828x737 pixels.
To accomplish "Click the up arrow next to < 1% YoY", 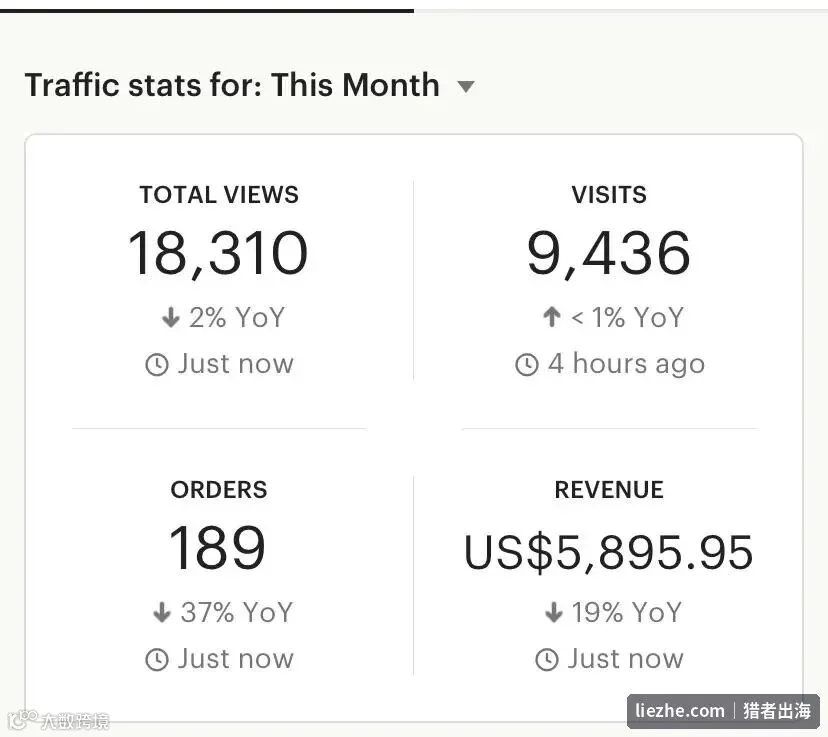I will pos(552,317).
